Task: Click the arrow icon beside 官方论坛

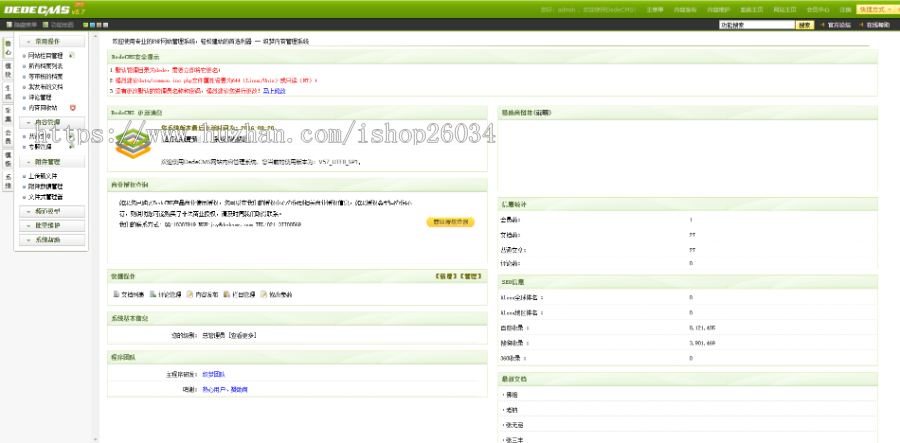Action: pos(822,25)
